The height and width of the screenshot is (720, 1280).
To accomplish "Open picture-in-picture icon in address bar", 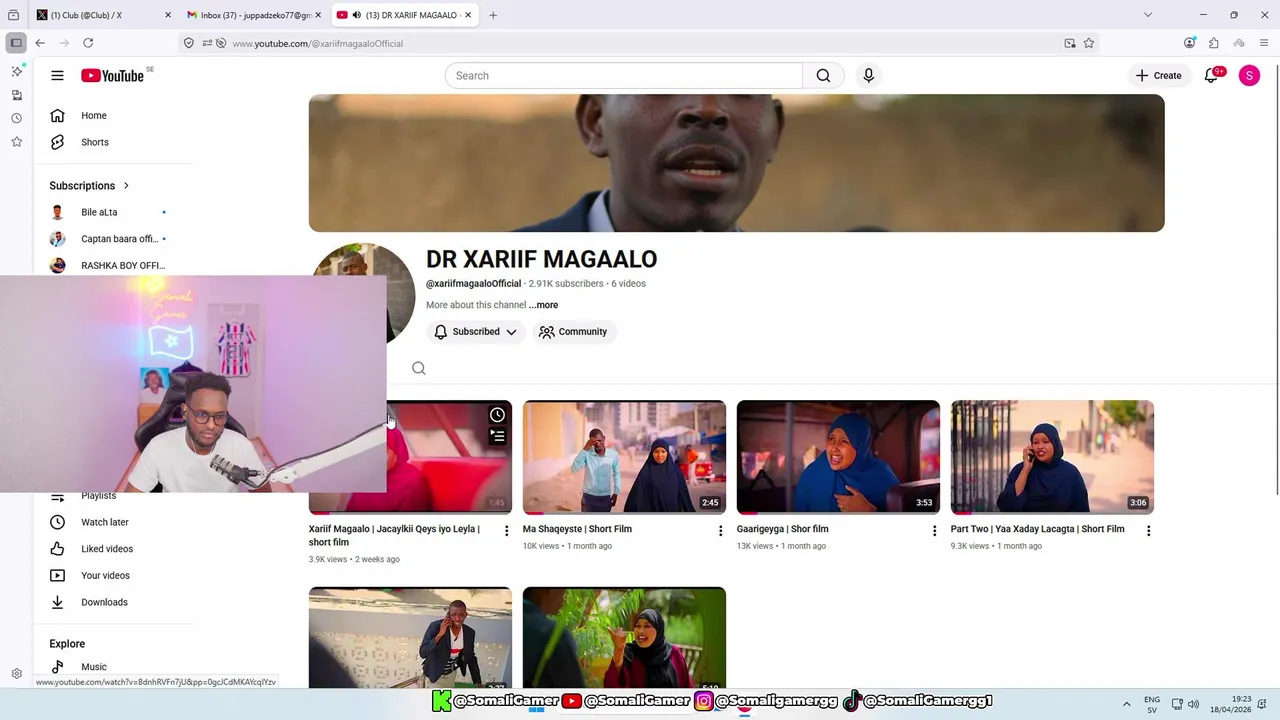I will [1070, 43].
